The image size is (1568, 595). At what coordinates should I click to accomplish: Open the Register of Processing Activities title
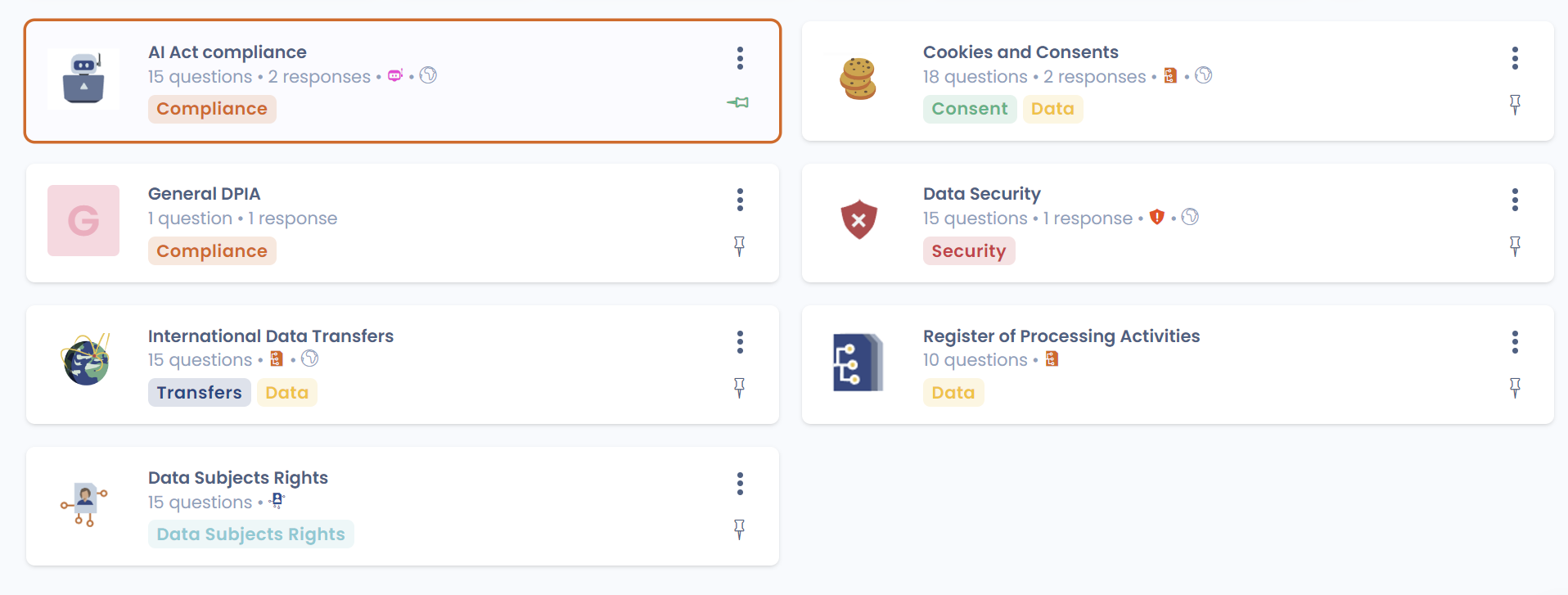[x=1061, y=336]
